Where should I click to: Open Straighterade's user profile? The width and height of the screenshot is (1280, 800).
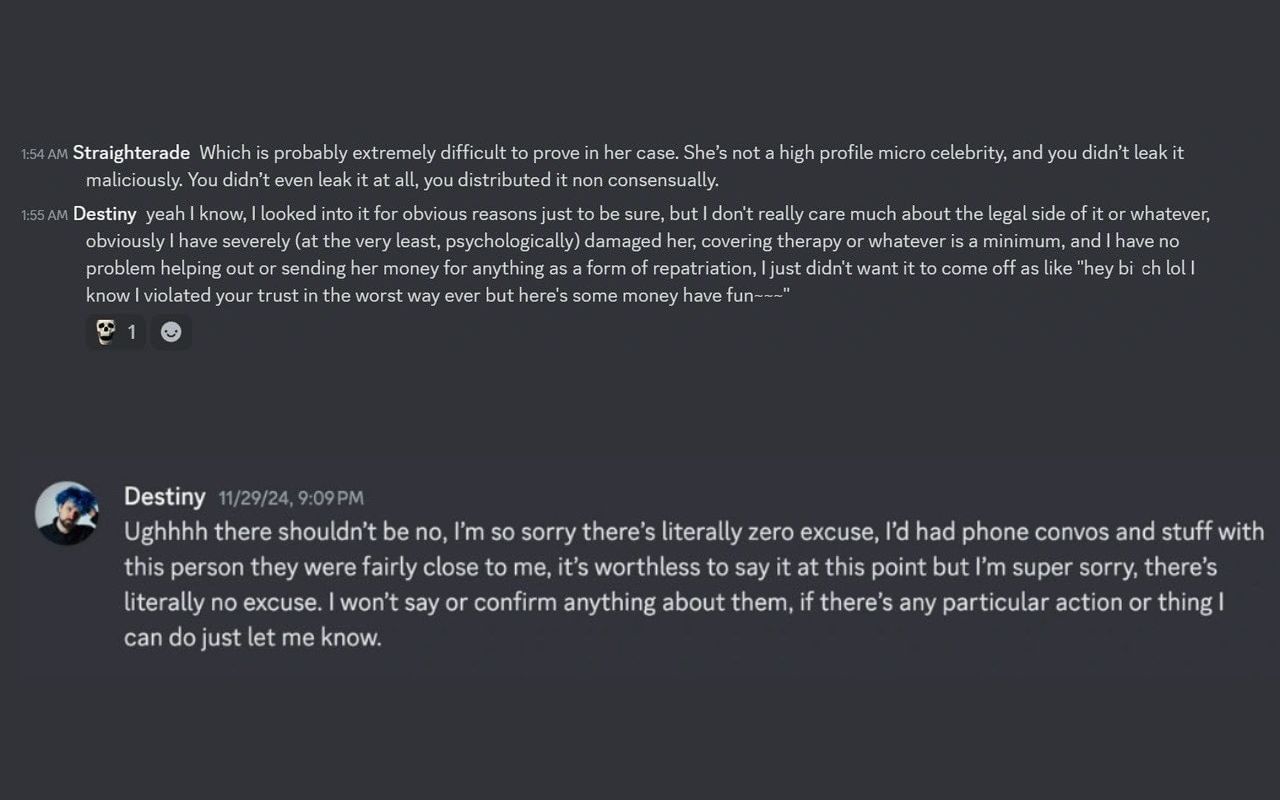(130, 153)
